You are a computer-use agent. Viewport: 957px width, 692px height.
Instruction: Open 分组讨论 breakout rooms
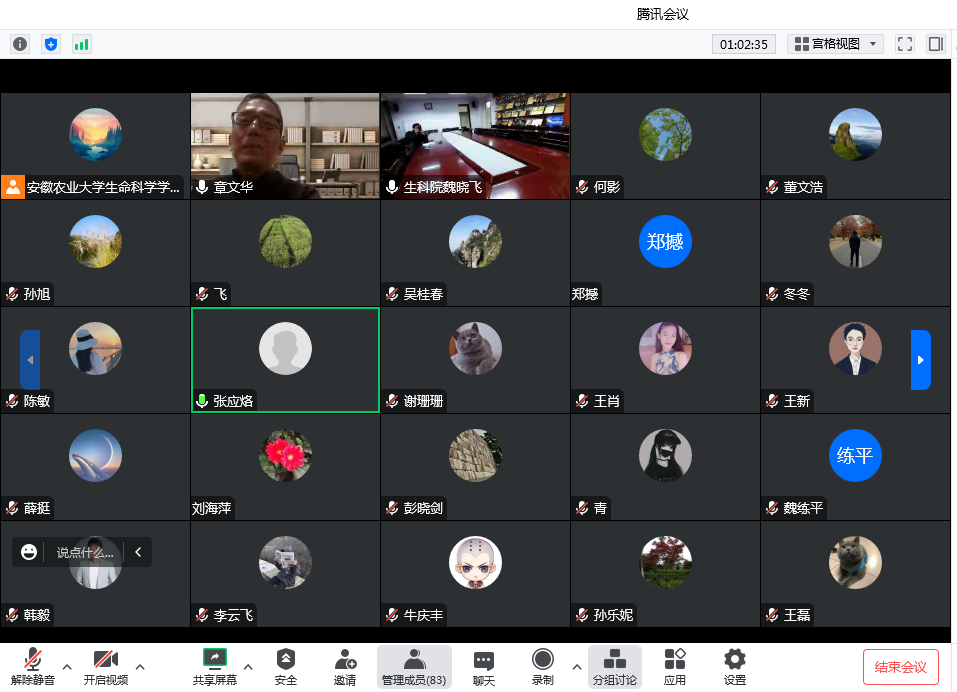coord(615,667)
